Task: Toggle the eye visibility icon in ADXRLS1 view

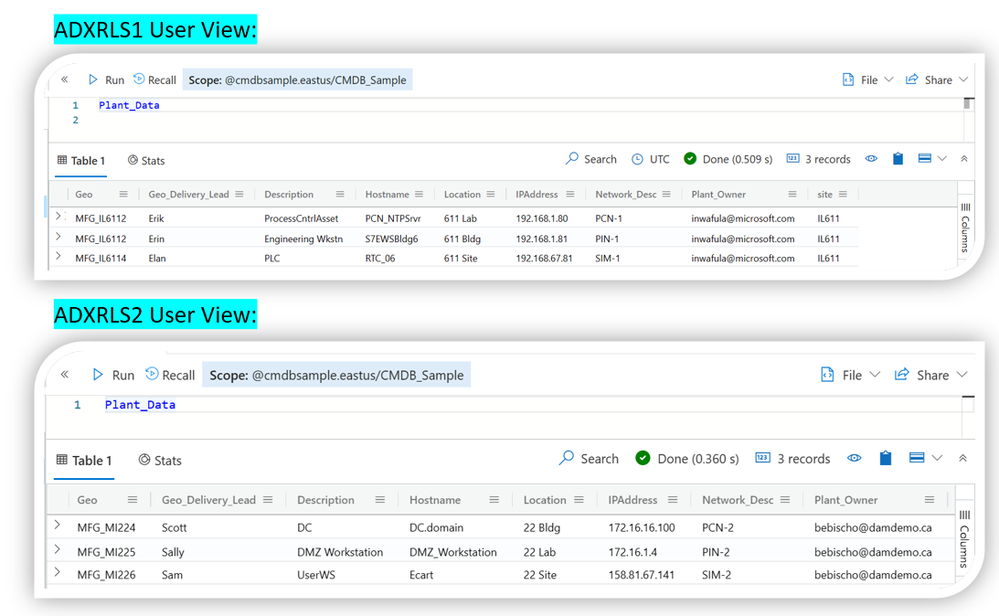Action: coord(871,159)
